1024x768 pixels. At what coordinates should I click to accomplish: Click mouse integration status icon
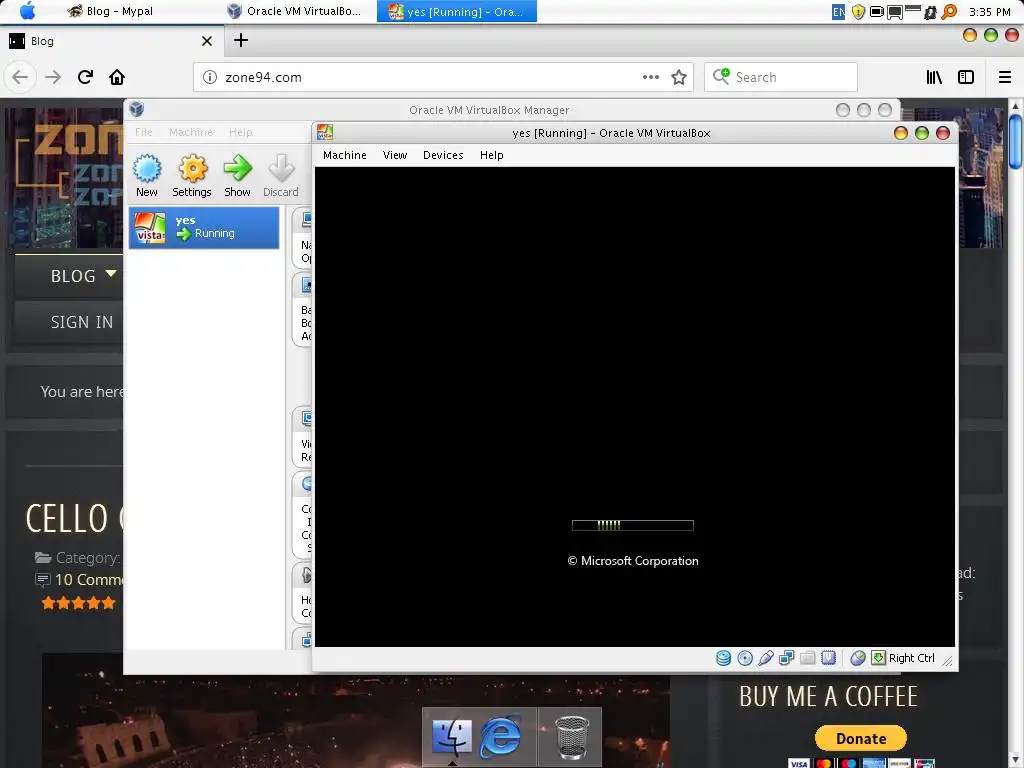858,658
